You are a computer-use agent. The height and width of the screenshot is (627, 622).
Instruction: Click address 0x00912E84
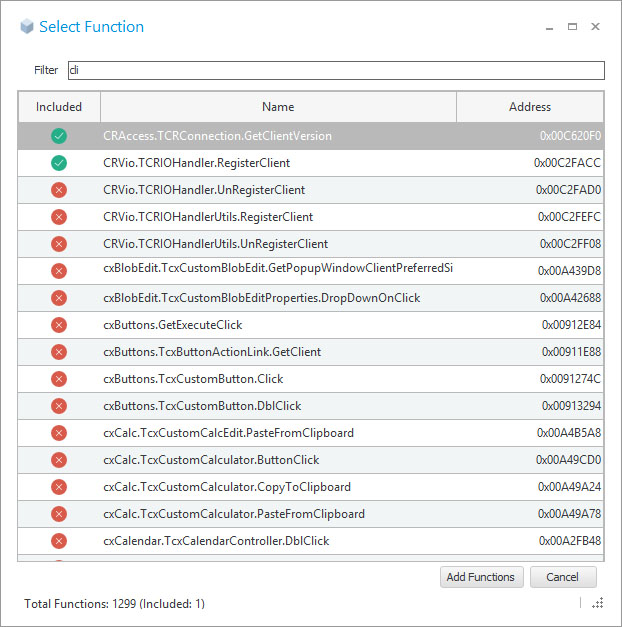[x=571, y=325]
